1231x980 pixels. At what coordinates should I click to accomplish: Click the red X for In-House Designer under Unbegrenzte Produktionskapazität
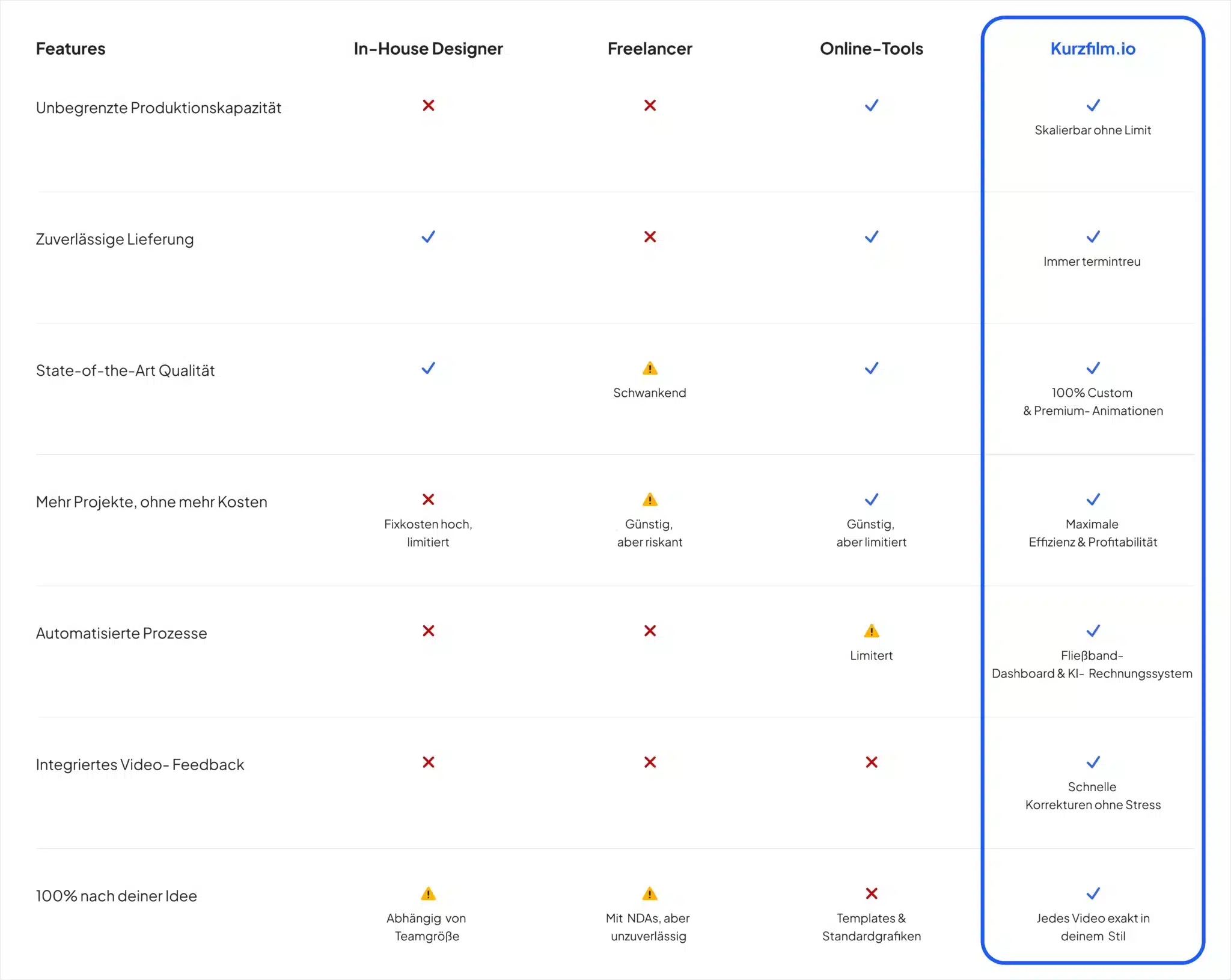(429, 106)
